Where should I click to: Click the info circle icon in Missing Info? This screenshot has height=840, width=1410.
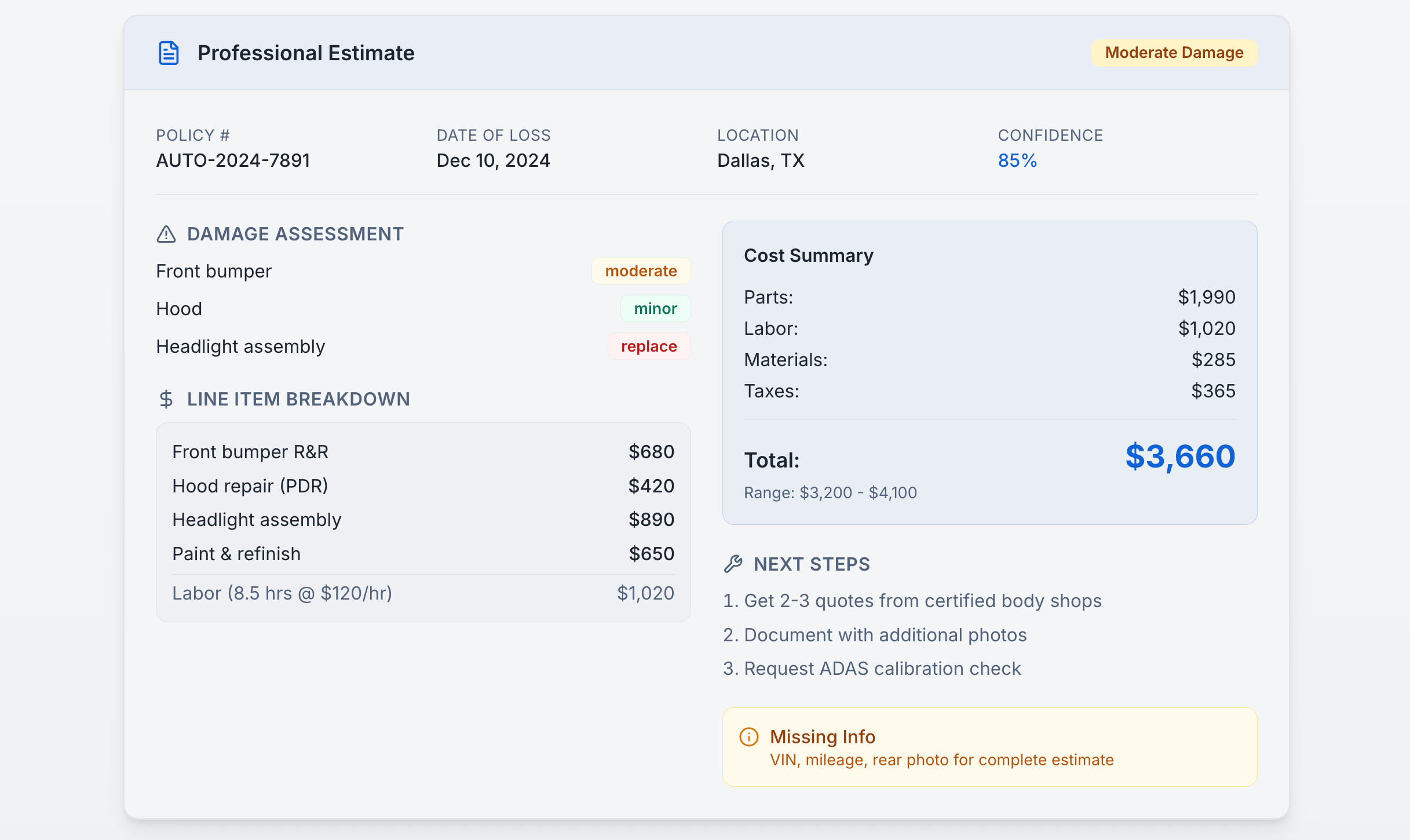(x=749, y=737)
